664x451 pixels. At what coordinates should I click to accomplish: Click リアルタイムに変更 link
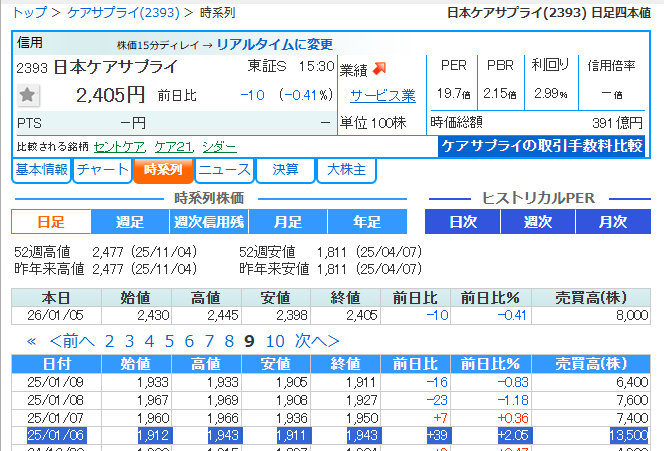[273, 45]
